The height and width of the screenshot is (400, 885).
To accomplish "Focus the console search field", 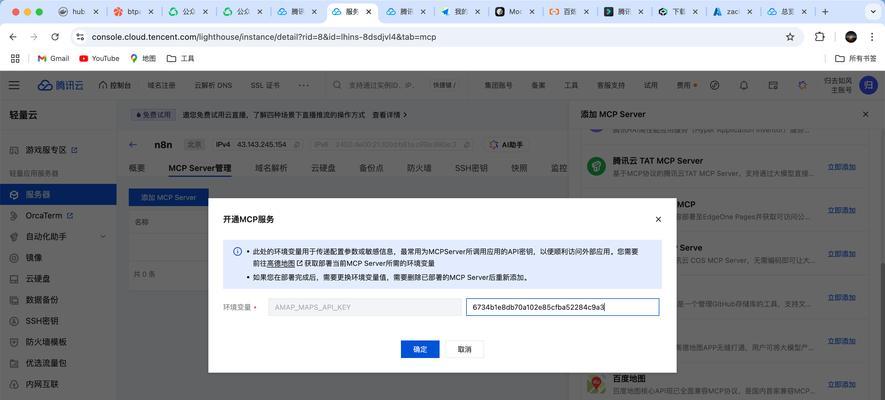I will pyautogui.click(x=381, y=85).
